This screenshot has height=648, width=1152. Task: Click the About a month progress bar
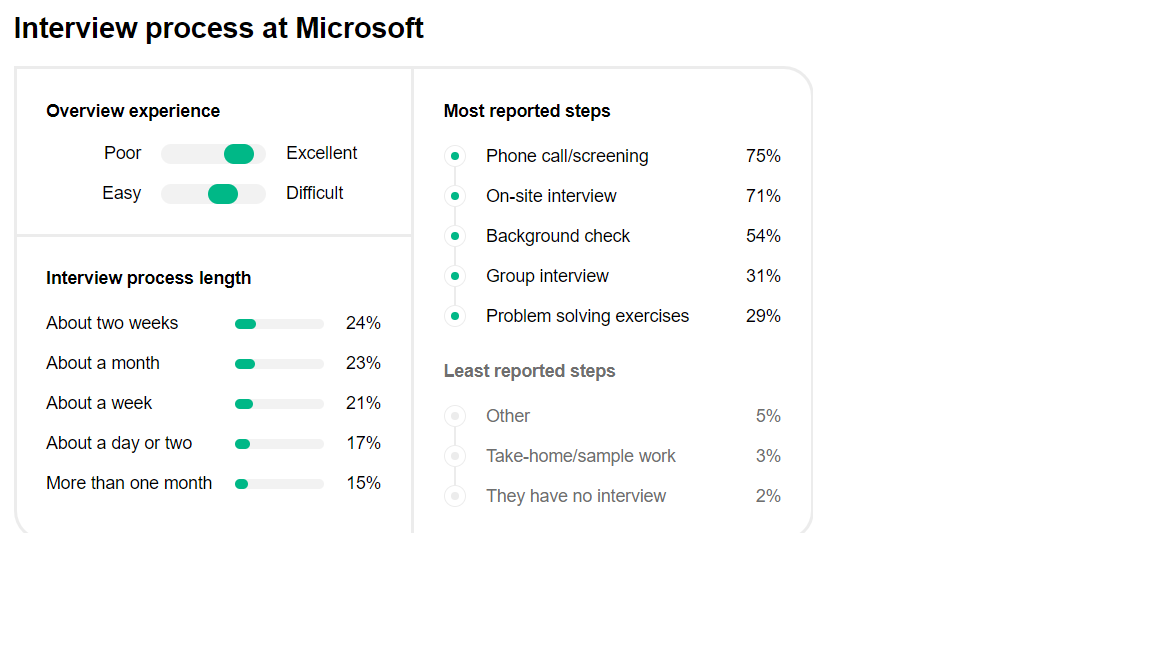pos(279,364)
